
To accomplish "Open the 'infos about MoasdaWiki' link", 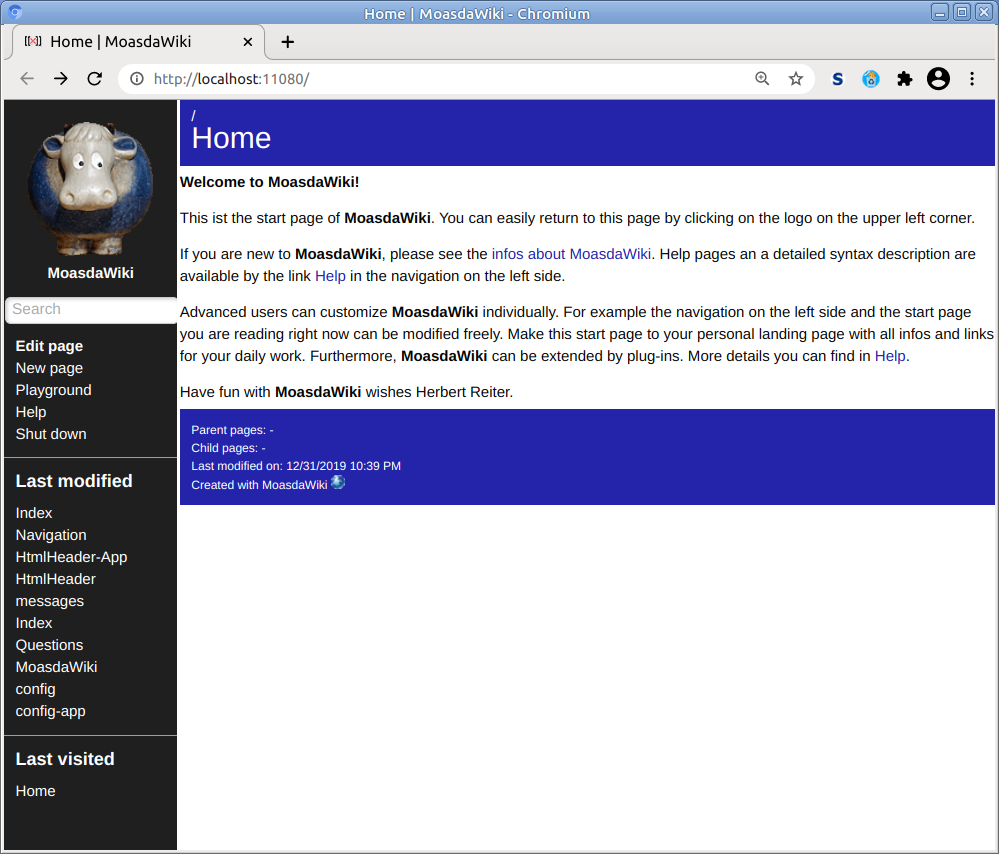I will point(571,254).
